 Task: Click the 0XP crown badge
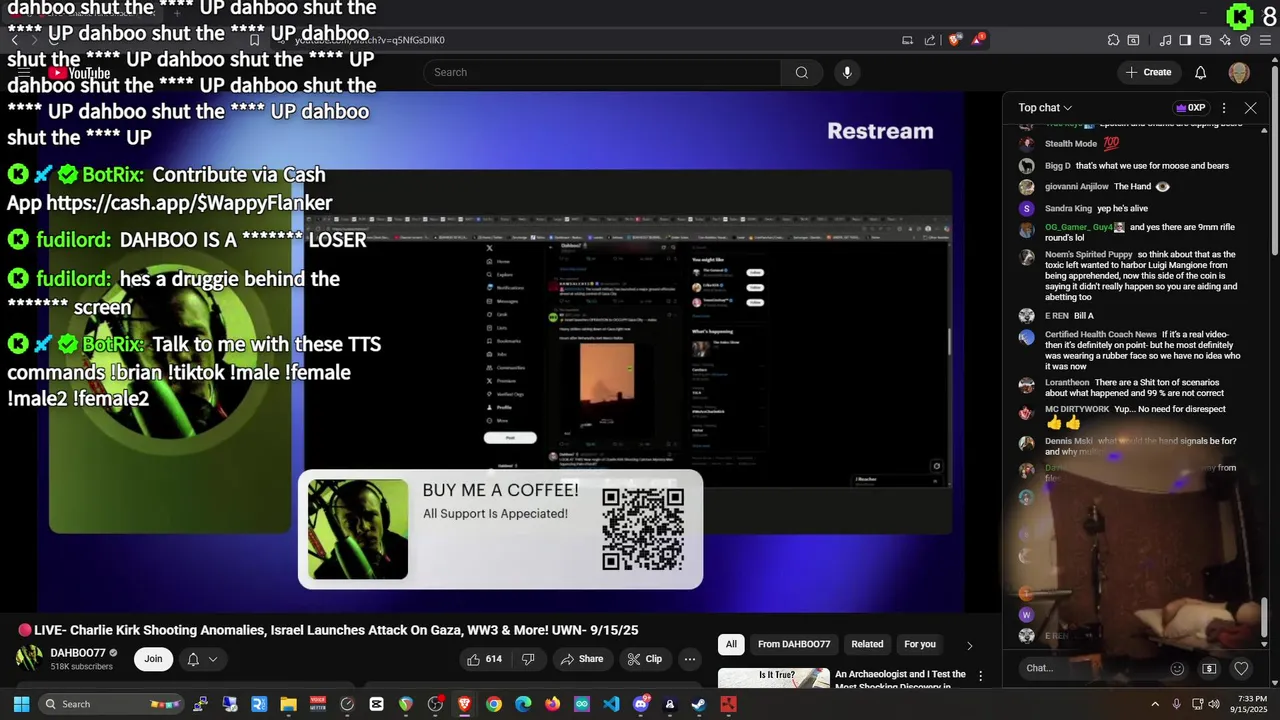tap(1190, 108)
